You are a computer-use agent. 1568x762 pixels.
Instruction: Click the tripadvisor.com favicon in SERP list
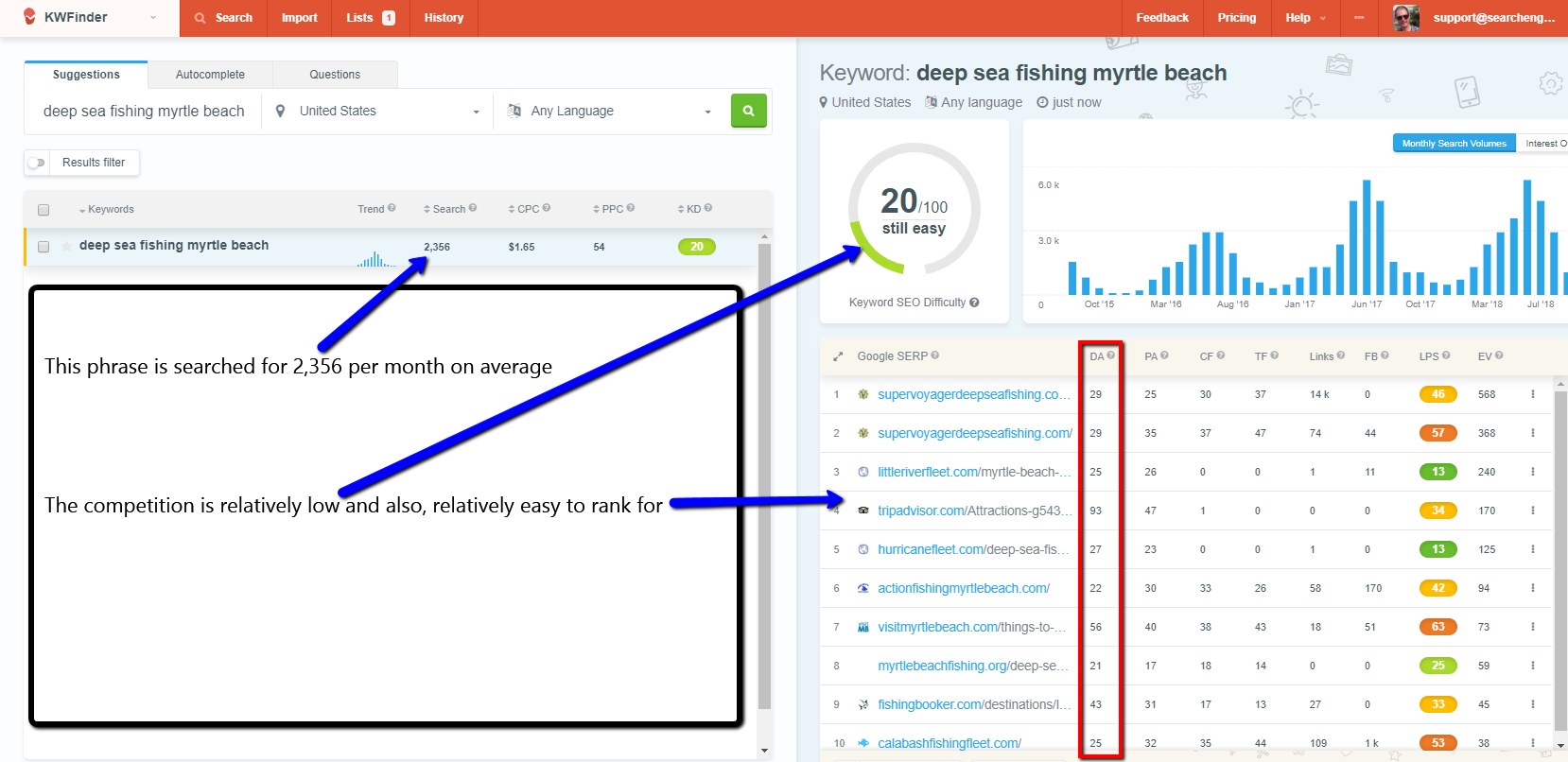tap(862, 511)
